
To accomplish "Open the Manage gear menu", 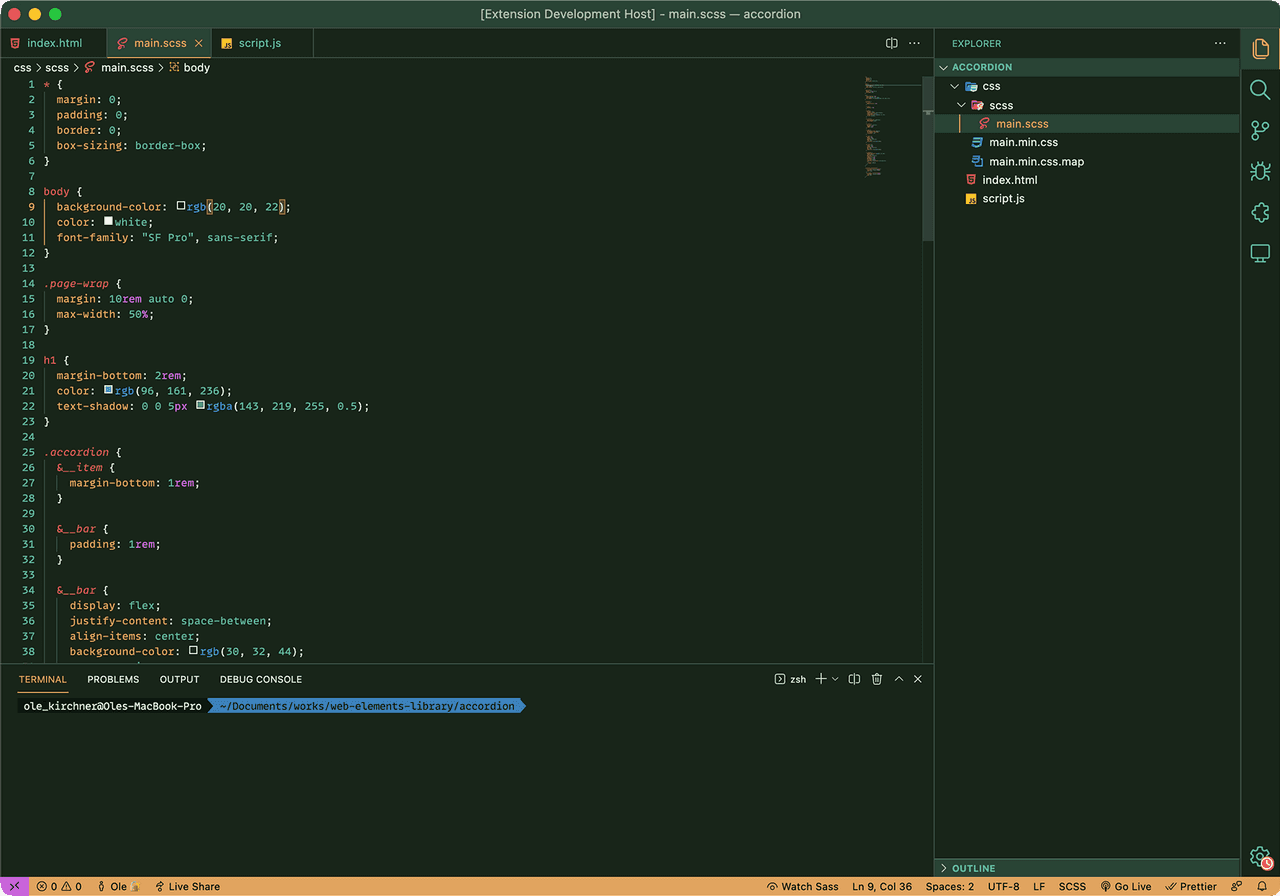I will pyautogui.click(x=1259, y=857).
